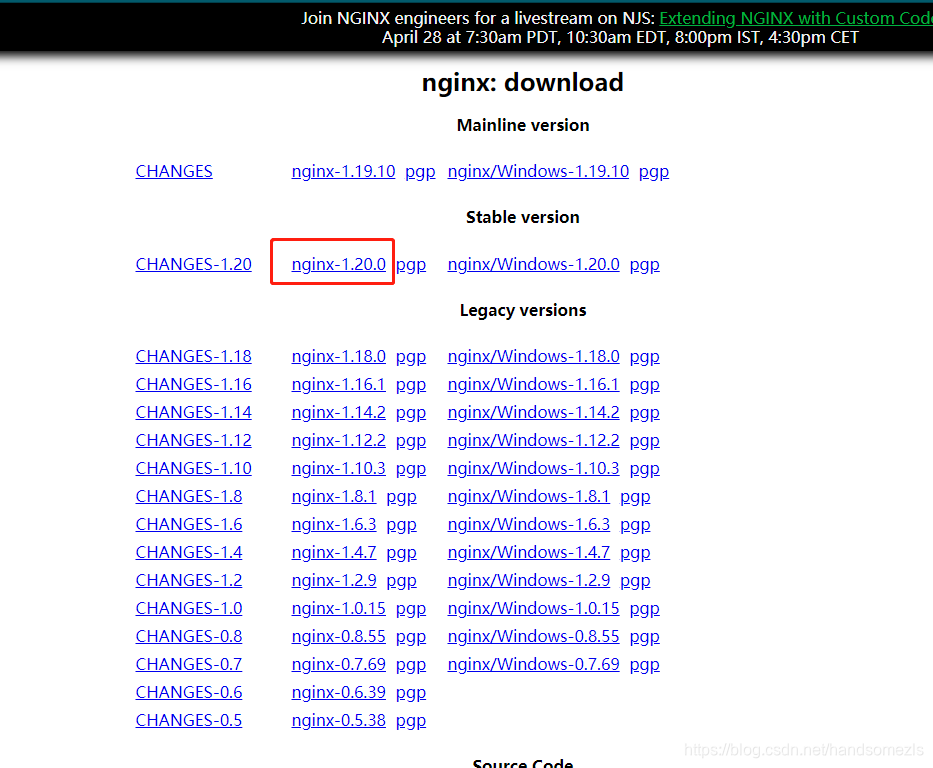Open CHANGES-1.4 link
Image resolution: width=933 pixels, height=768 pixels.
(x=189, y=552)
